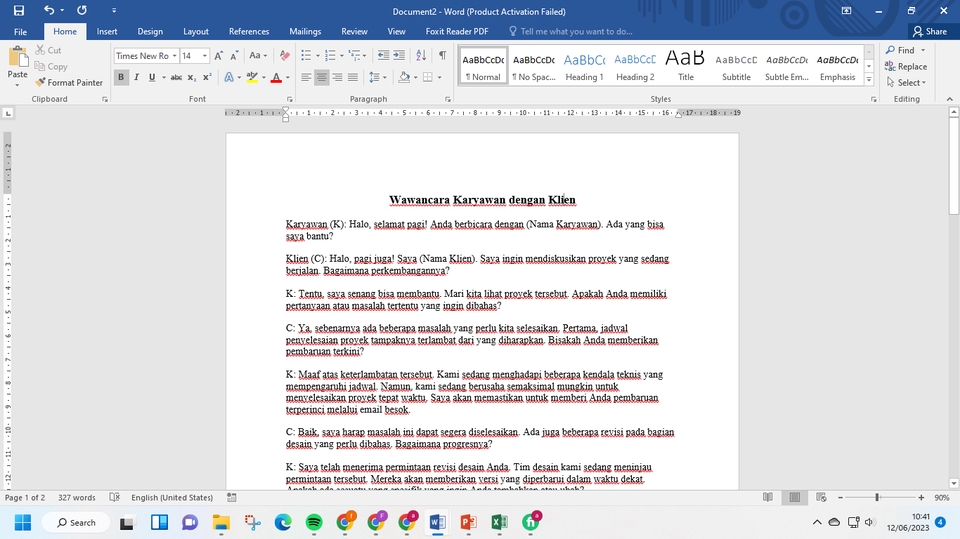This screenshot has width=960, height=539.
Task: Toggle bold formatting
Action: click(121, 77)
